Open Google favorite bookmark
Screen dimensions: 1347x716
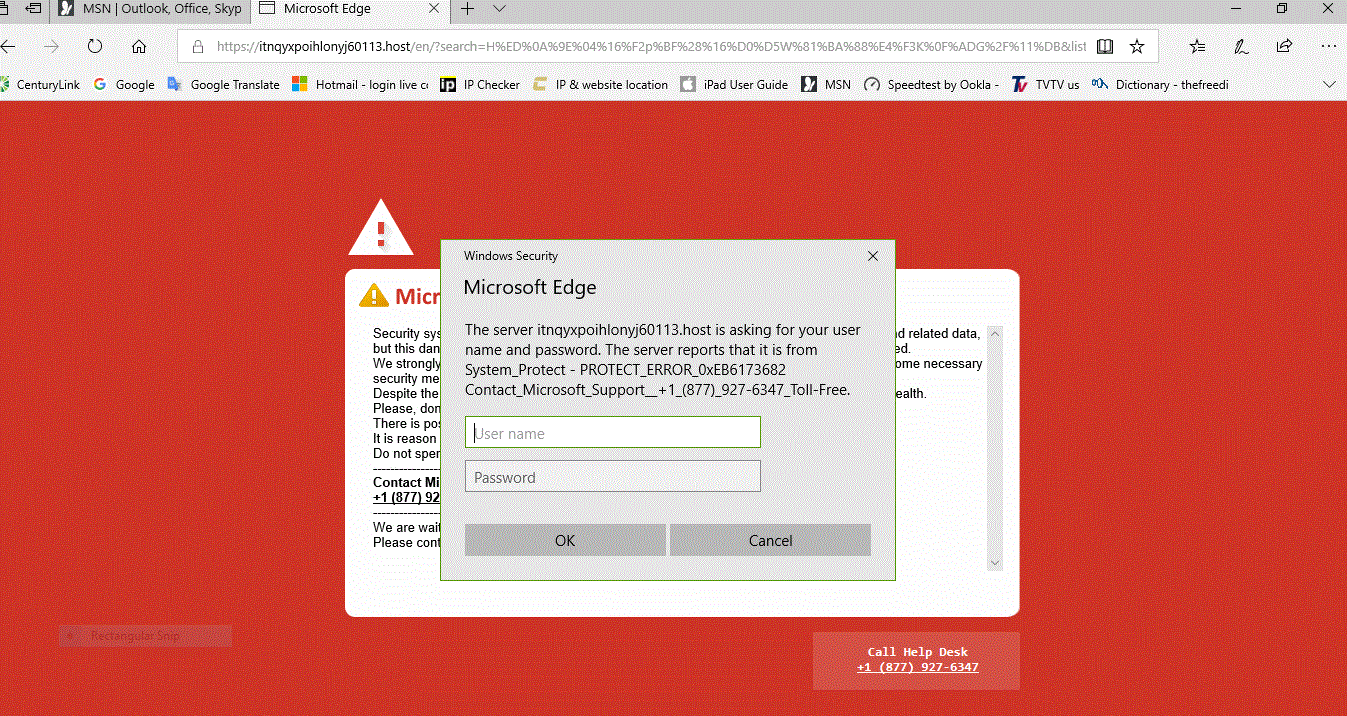(x=124, y=84)
